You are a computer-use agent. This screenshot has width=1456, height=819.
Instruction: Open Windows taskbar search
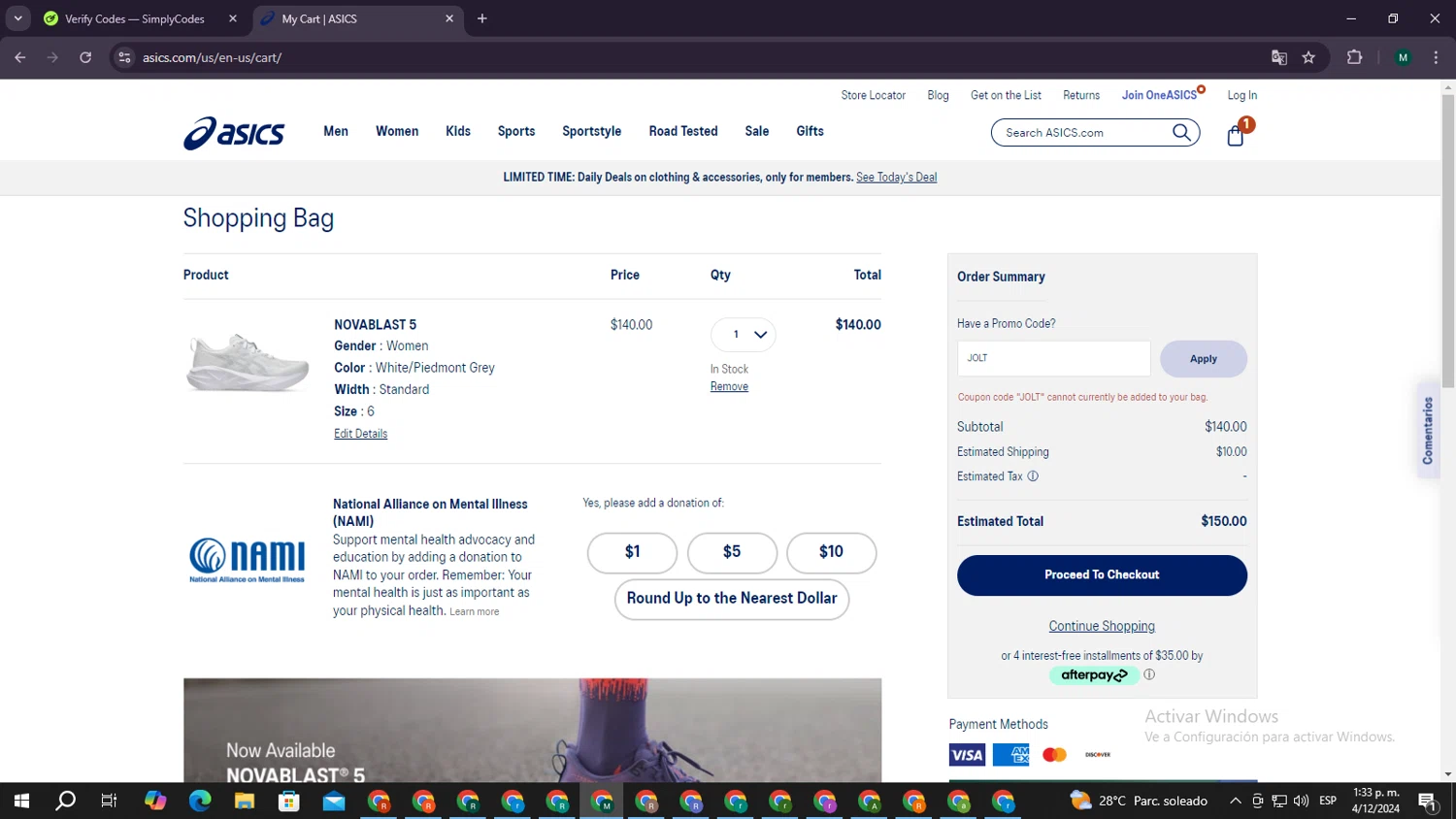tap(65, 801)
